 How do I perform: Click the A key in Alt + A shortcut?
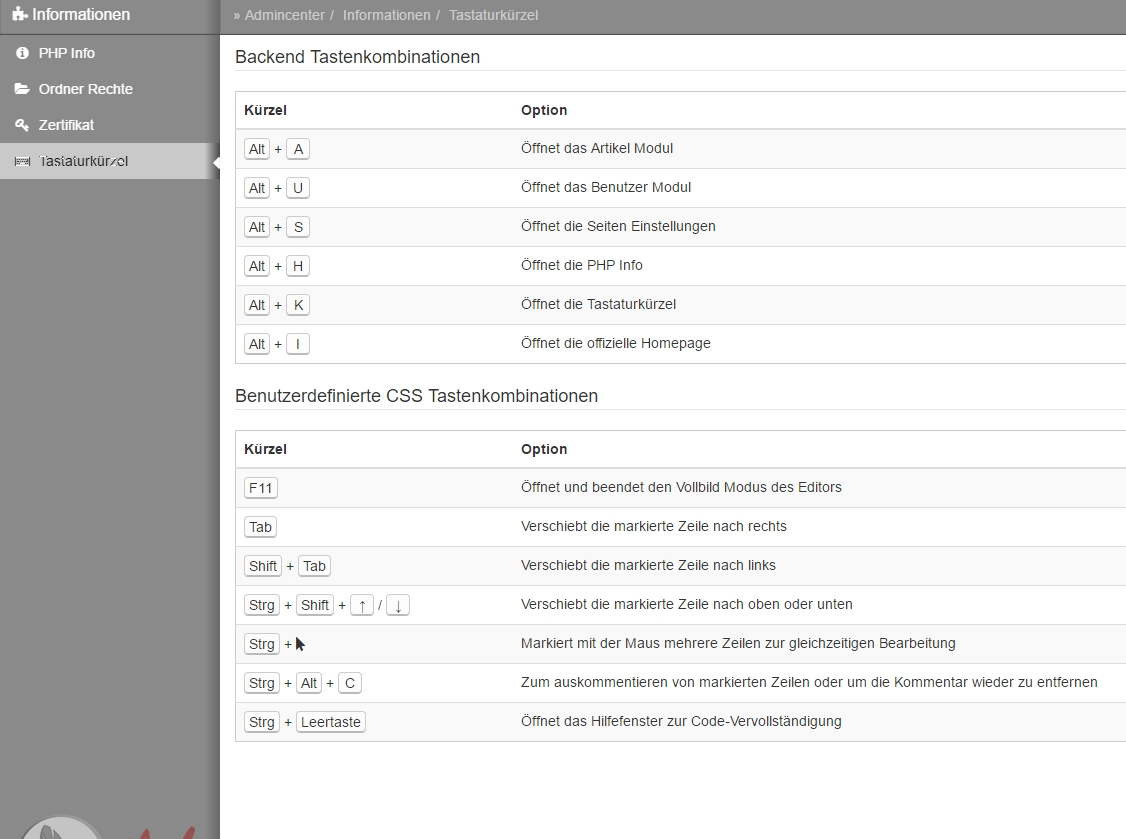pos(298,149)
